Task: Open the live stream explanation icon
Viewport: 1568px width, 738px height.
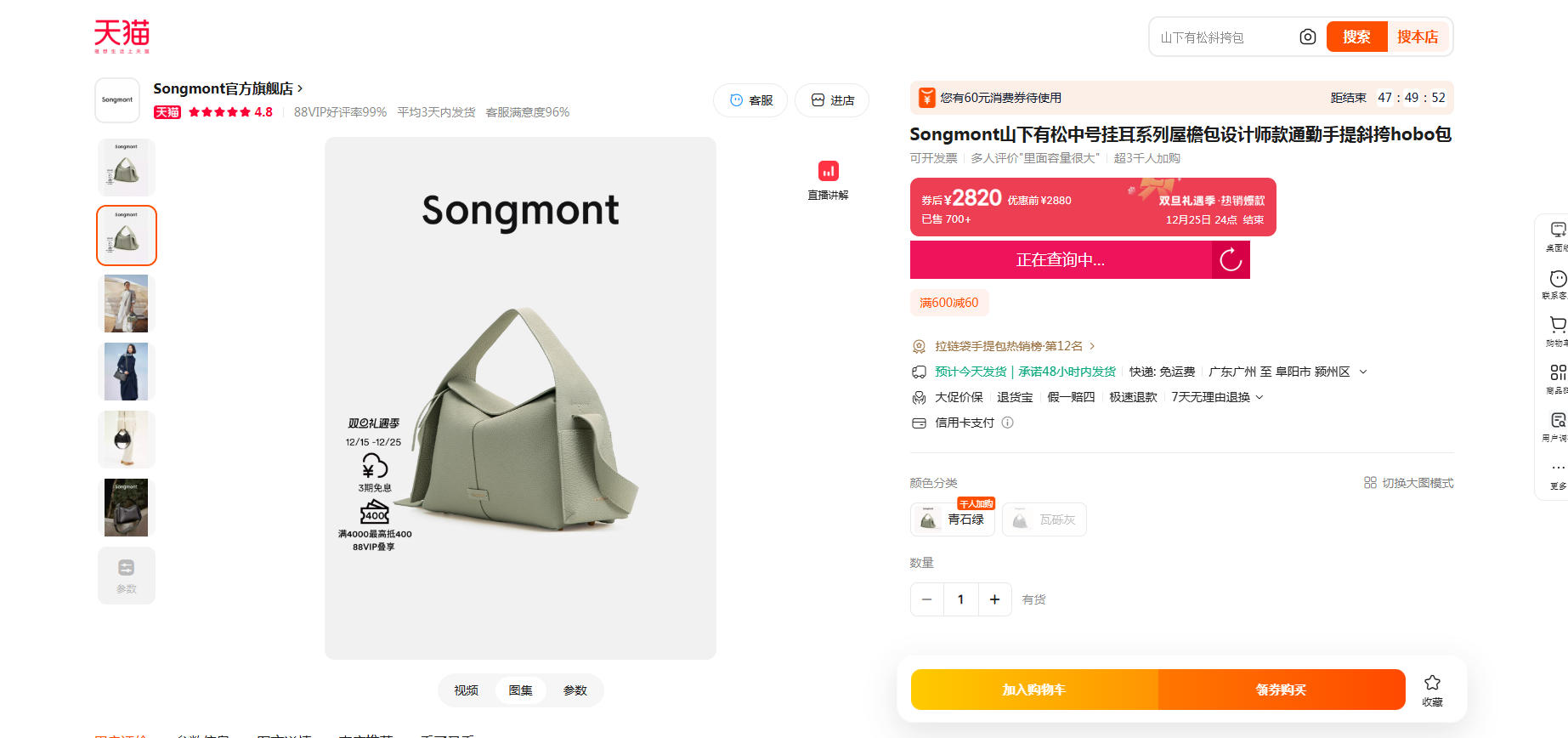Action: coord(828,172)
